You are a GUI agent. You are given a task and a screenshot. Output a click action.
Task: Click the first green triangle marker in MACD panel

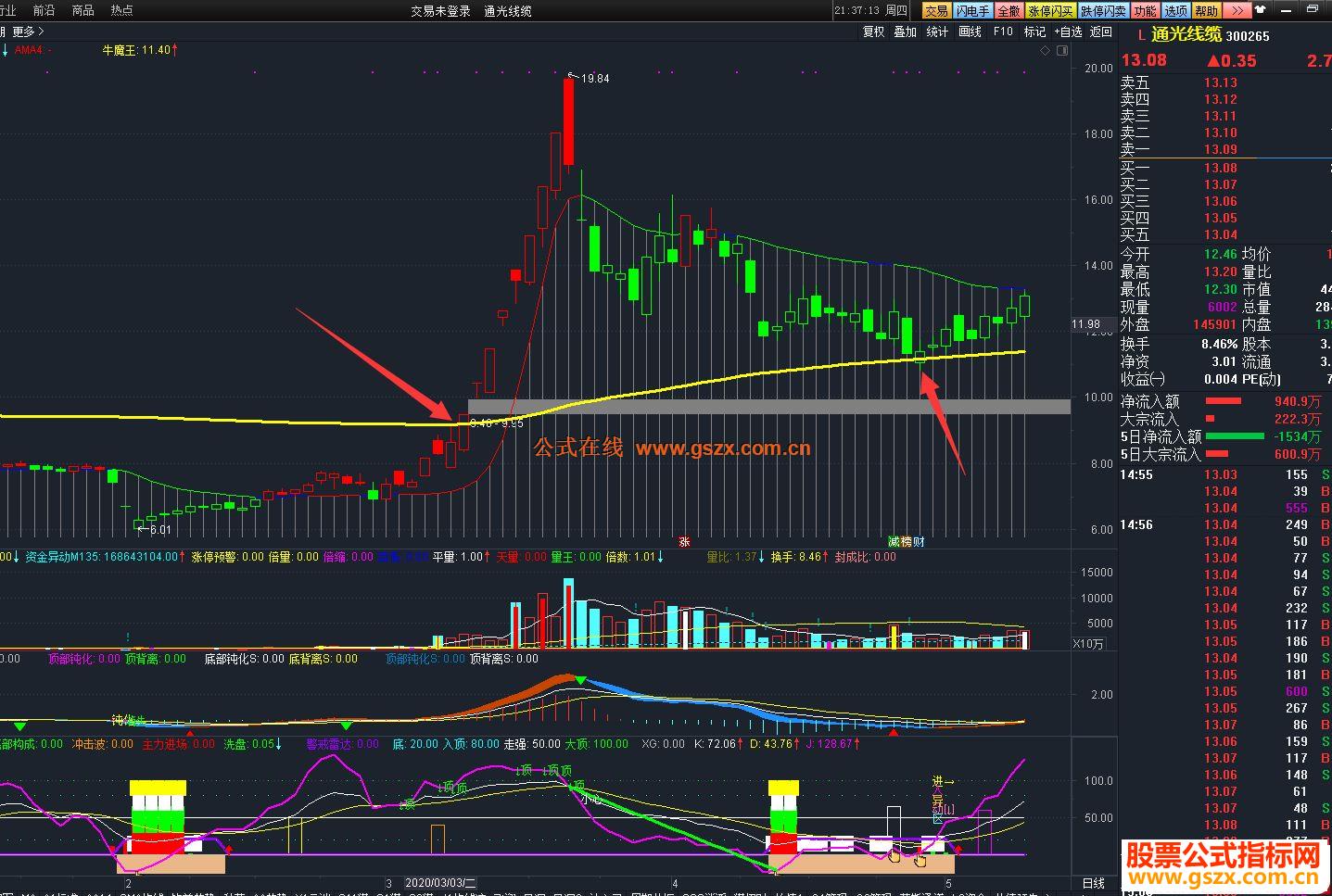point(20,726)
